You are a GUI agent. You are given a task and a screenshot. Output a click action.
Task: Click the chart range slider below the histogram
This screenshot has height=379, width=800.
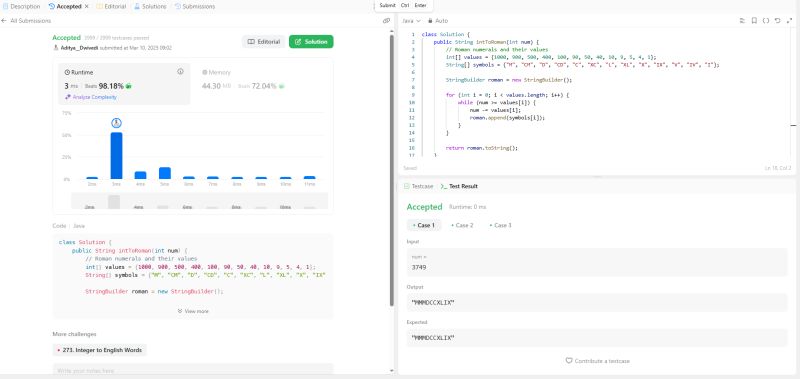(199, 201)
